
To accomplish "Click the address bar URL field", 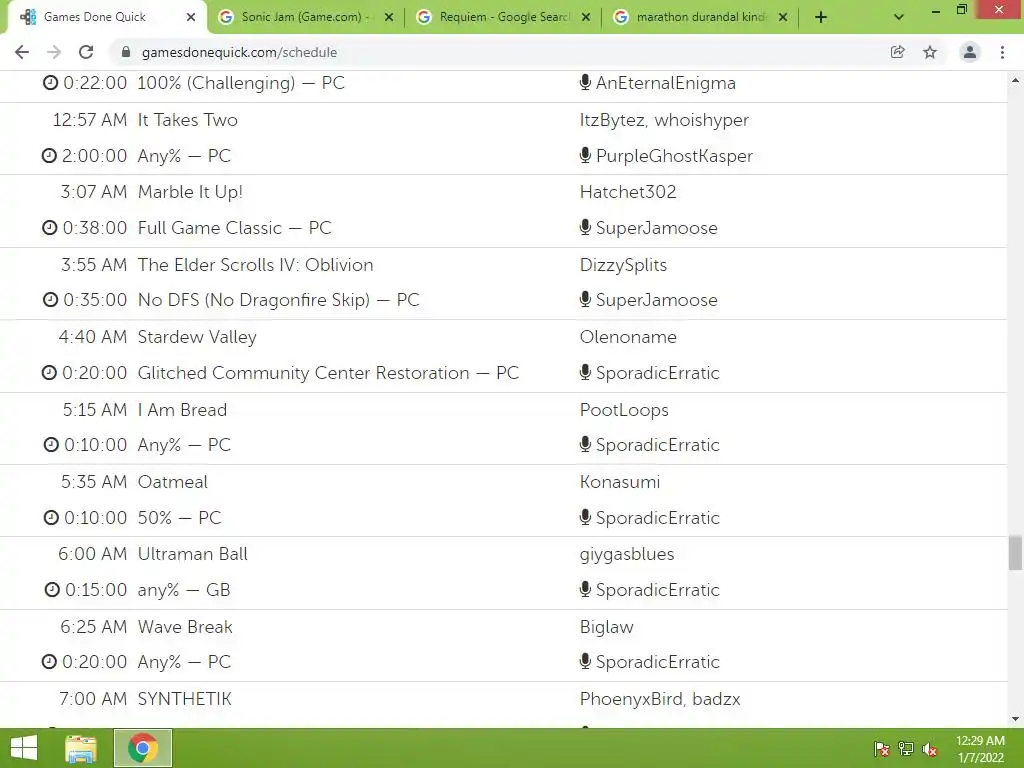I will click(x=503, y=52).
